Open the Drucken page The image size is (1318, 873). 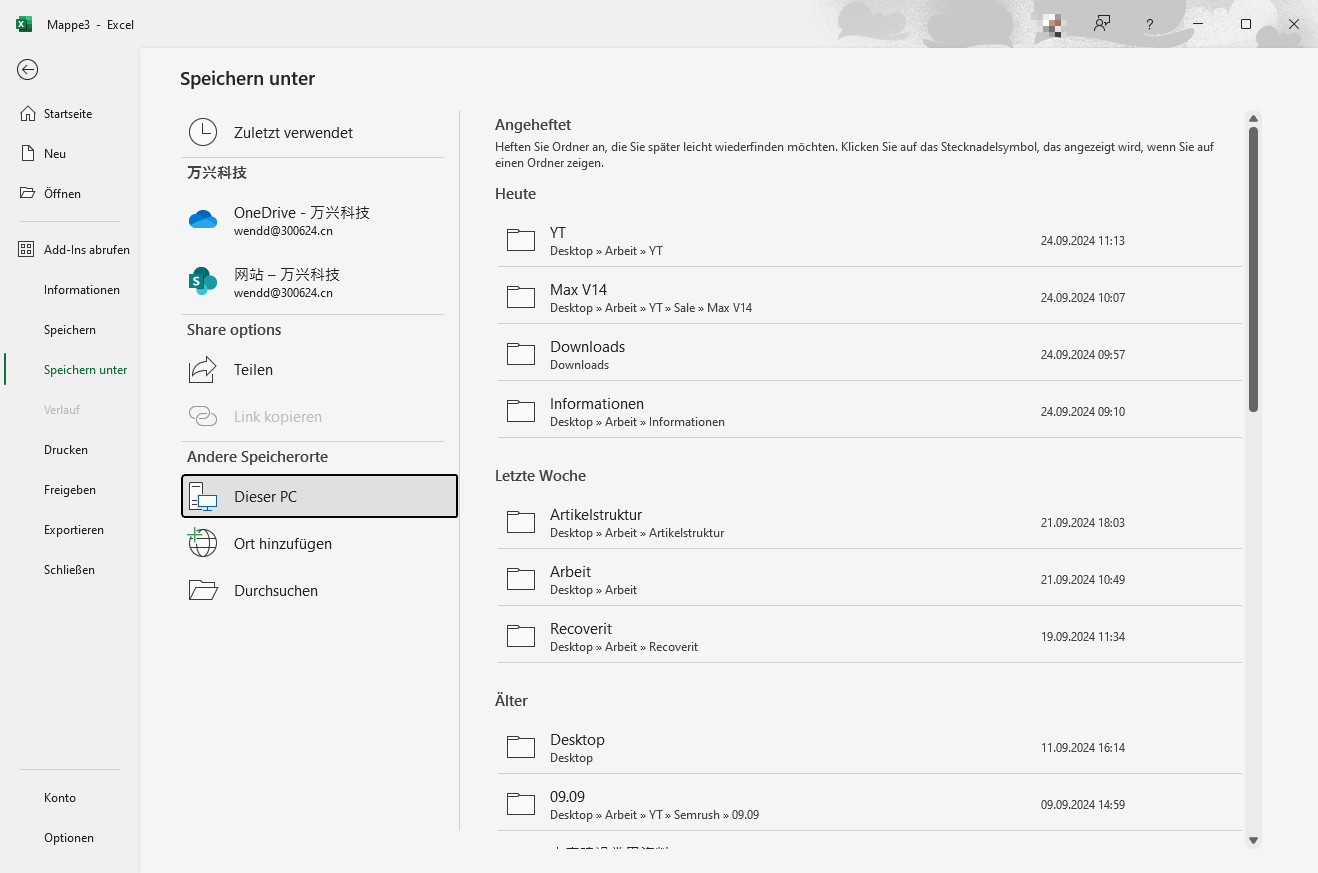(66, 450)
